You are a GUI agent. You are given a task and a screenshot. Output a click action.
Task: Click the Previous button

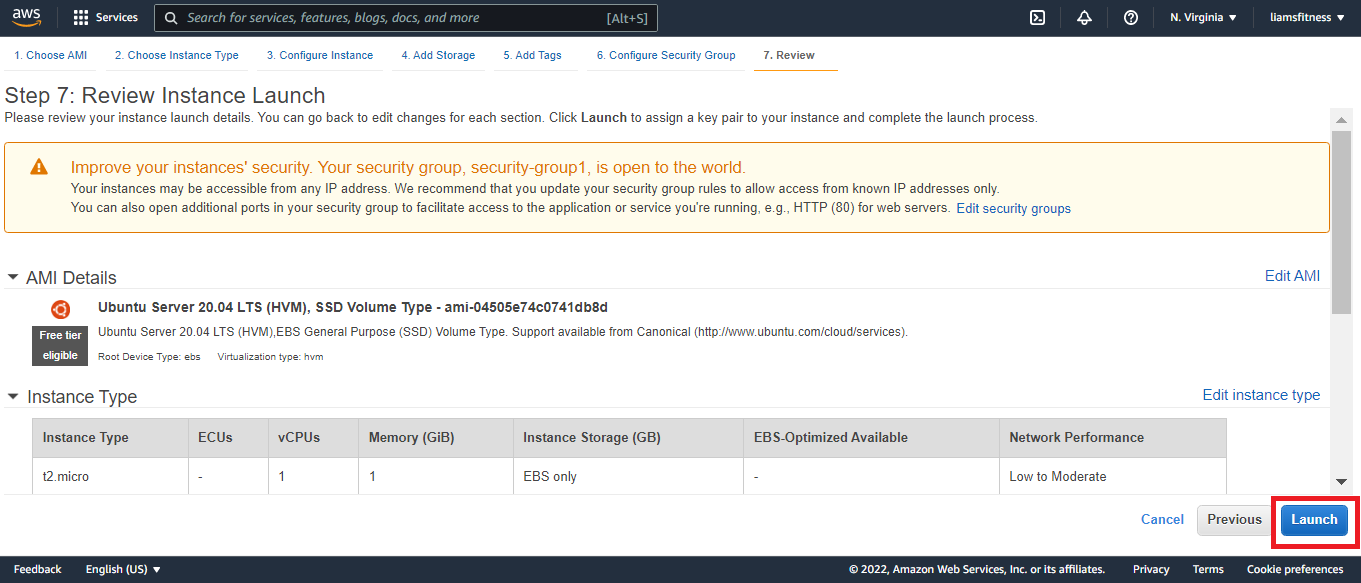click(x=1234, y=520)
